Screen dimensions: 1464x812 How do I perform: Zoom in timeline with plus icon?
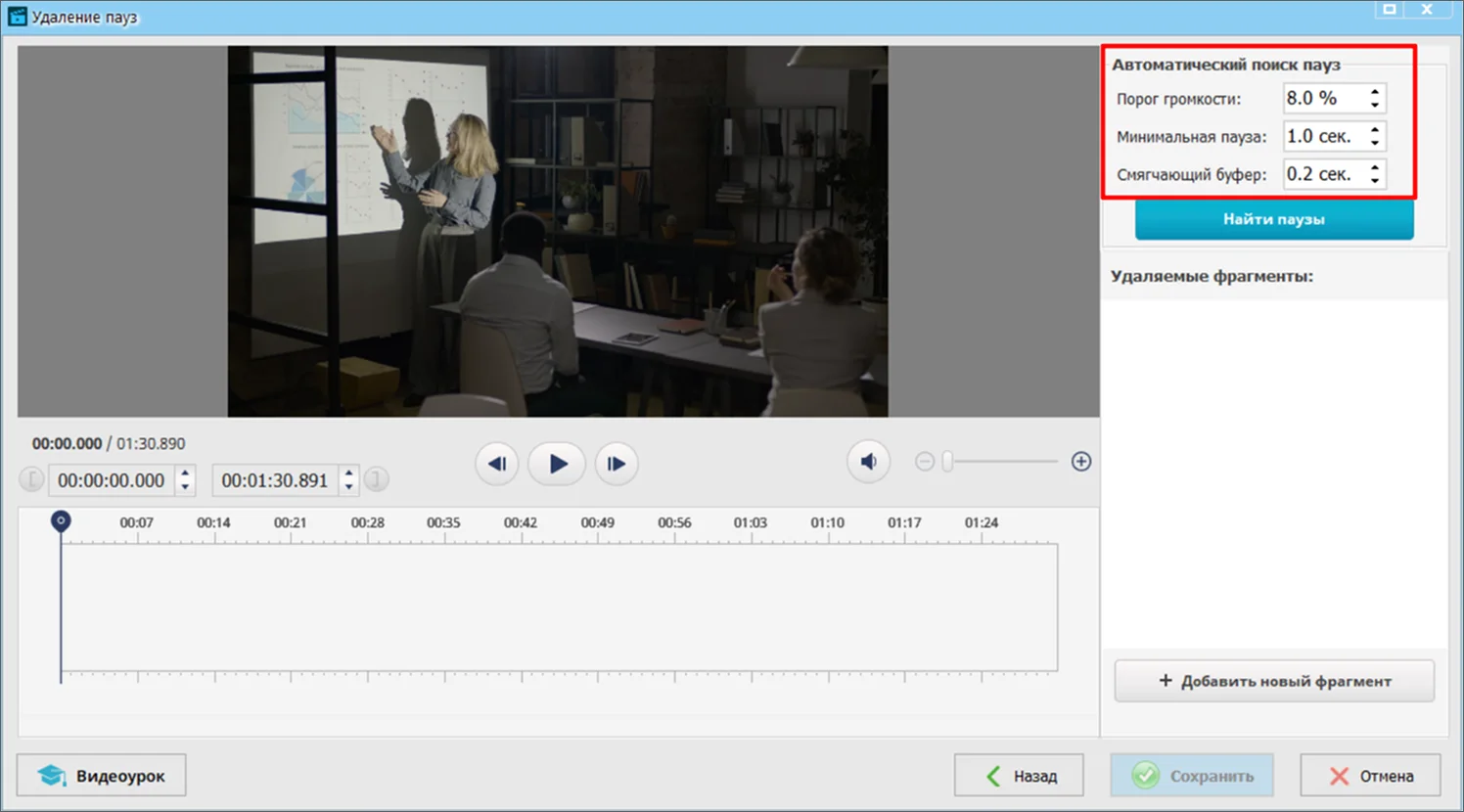tap(1080, 462)
